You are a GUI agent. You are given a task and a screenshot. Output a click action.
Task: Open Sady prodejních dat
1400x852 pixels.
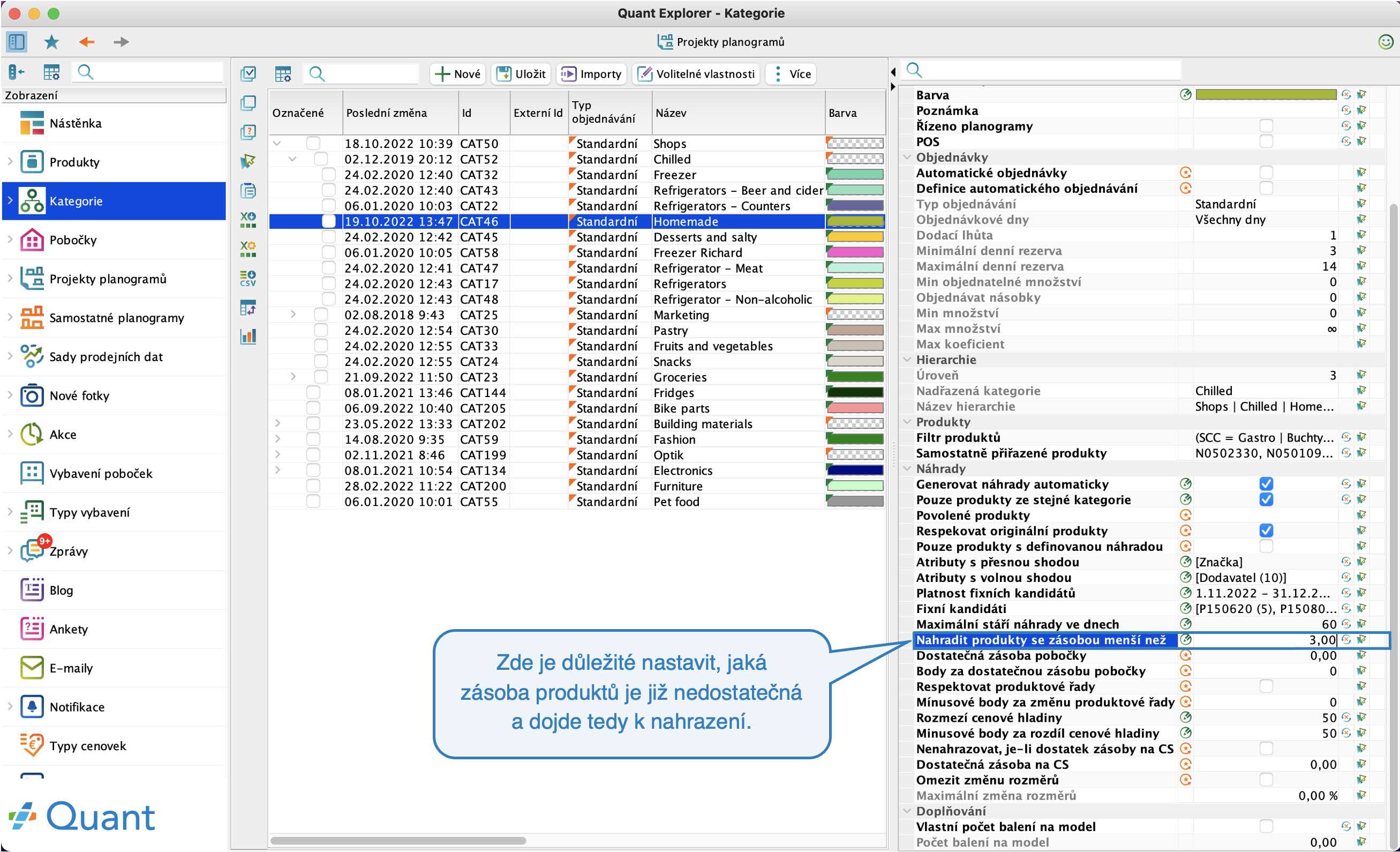(x=114, y=357)
